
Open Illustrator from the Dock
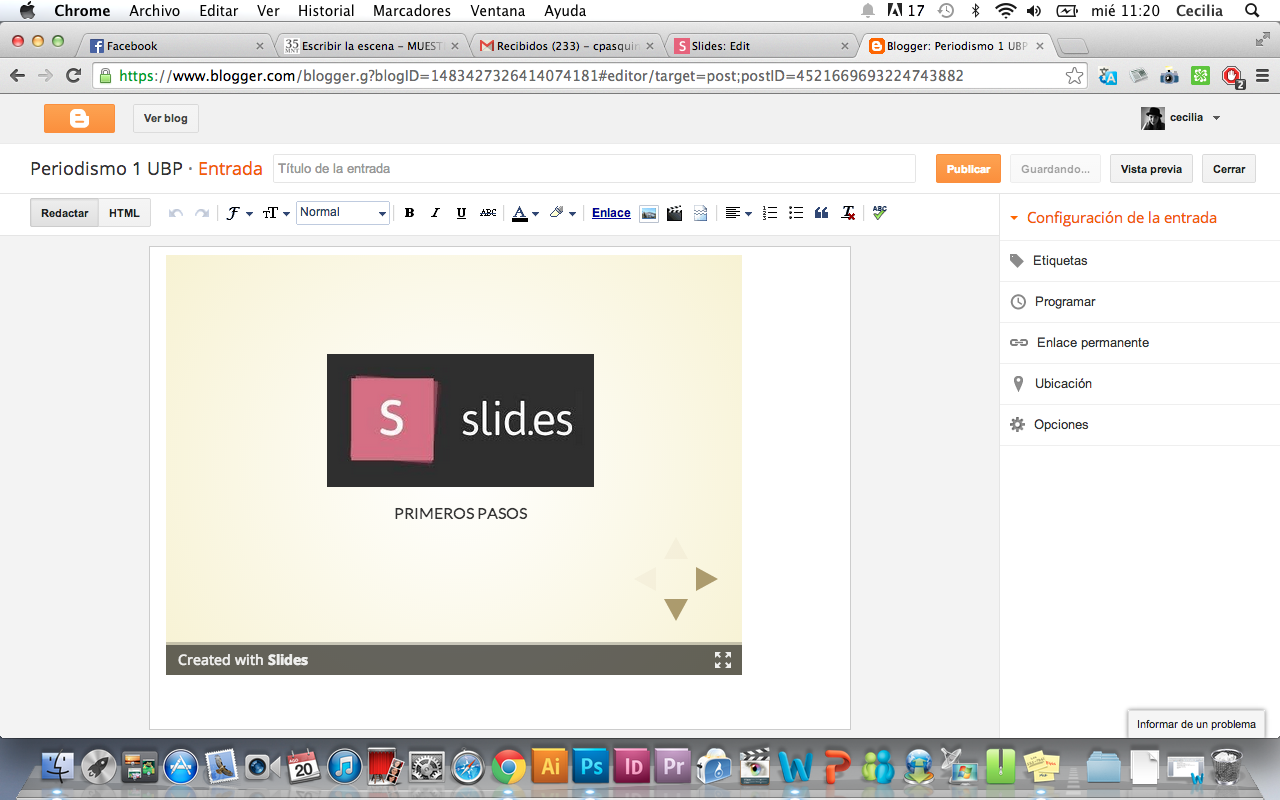point(550,767)
